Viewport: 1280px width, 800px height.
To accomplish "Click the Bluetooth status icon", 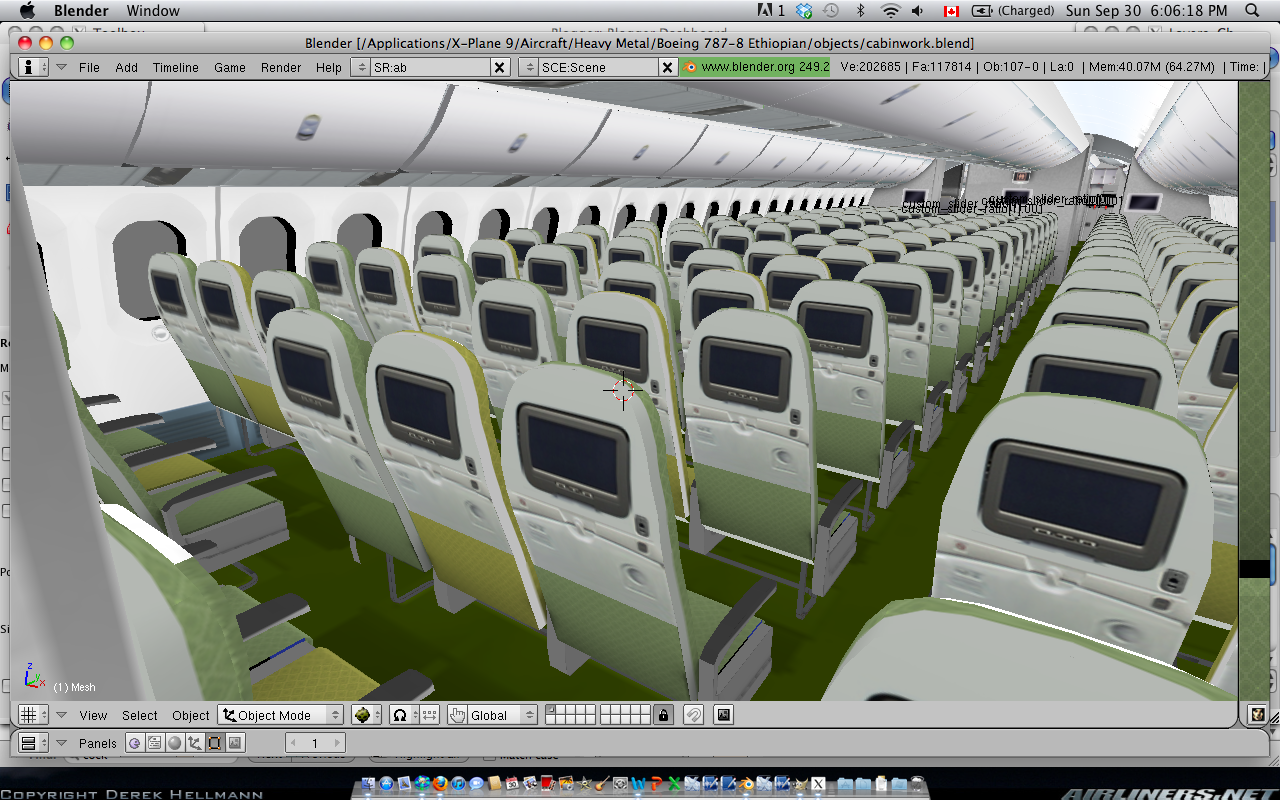I will [x=860, y=10].
